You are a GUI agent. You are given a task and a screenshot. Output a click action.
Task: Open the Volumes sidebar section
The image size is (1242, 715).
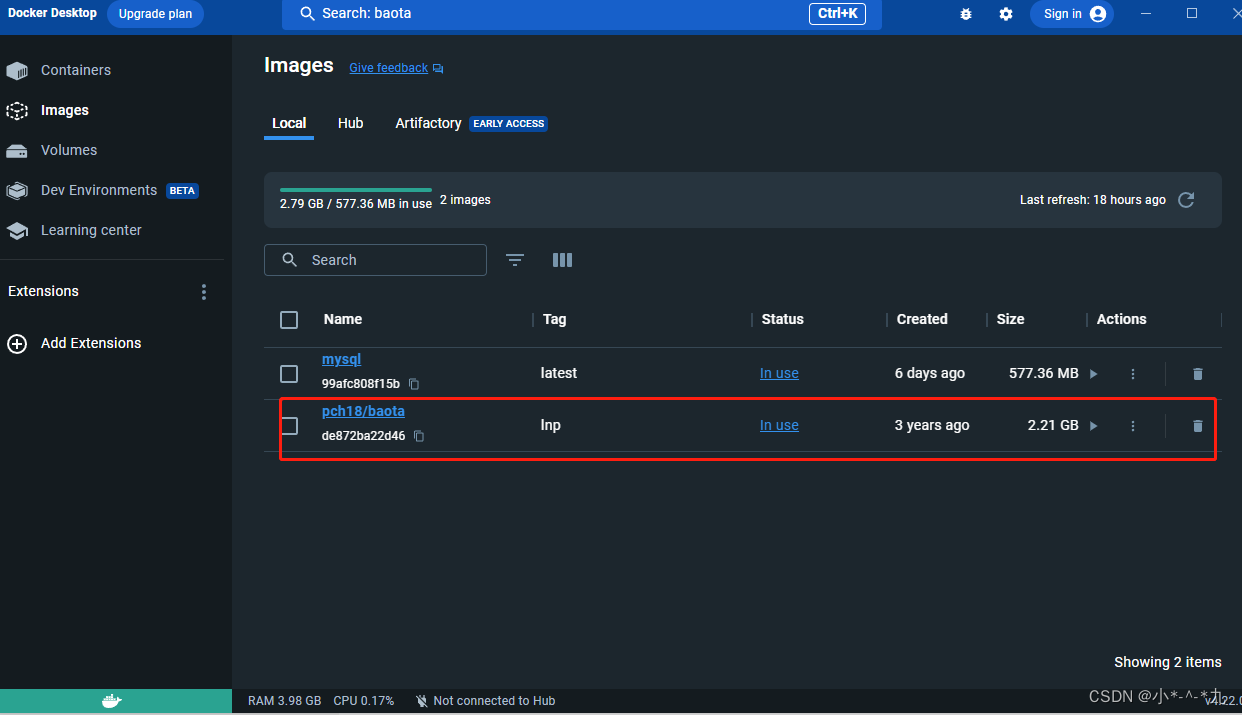69,150
